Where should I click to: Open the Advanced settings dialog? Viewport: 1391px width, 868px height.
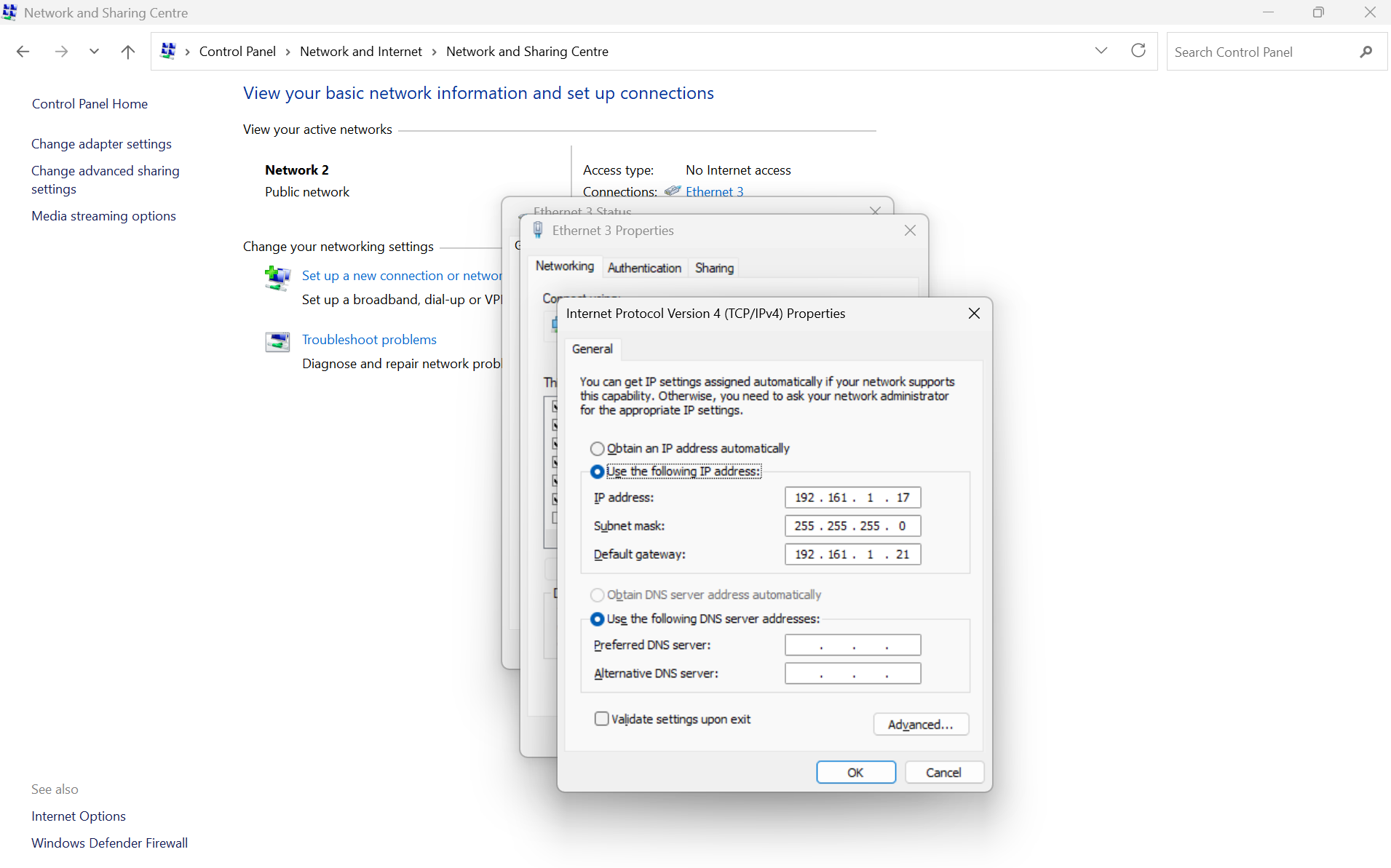click(920, 724)
